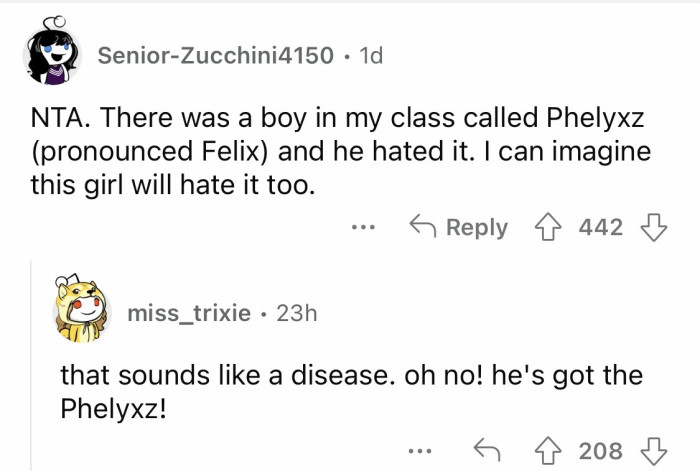Click the 23h timestamp on the reply
This screenshot has width=700, height=471.
pyautogui.click(x=295, y=313)
